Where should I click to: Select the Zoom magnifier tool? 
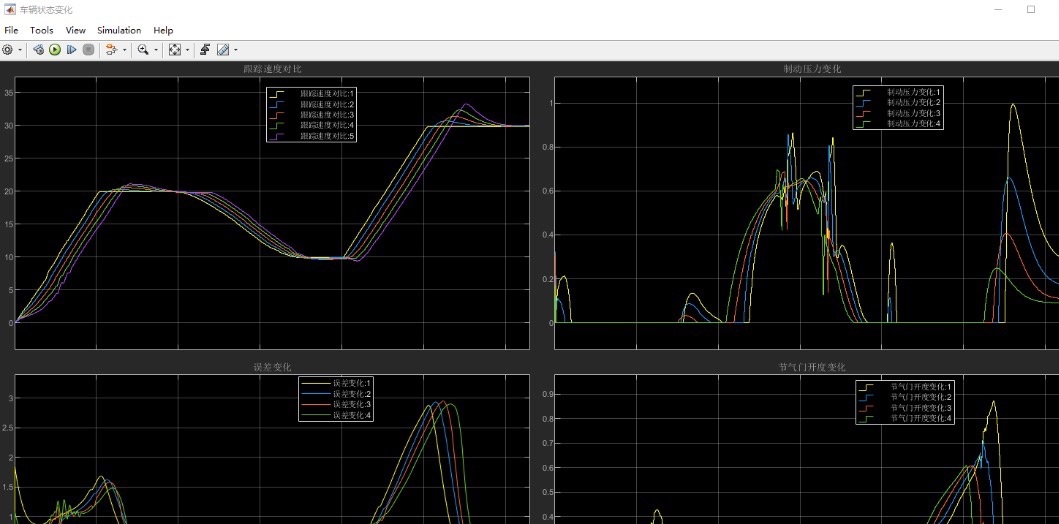[143, 50]
